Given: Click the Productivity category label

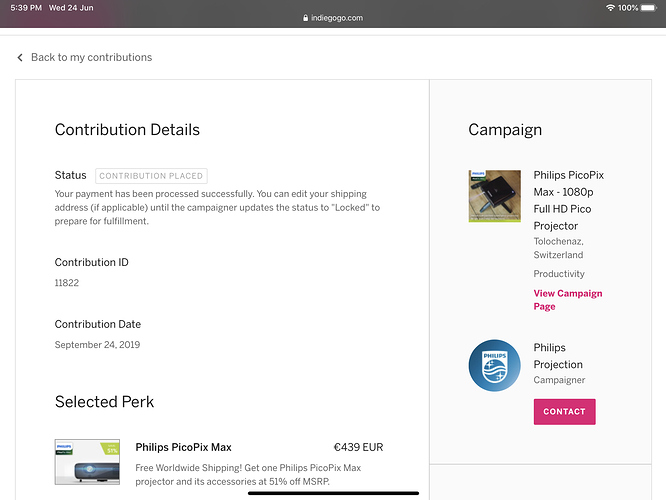Looking at the screenshot, I should pos(559,274).
